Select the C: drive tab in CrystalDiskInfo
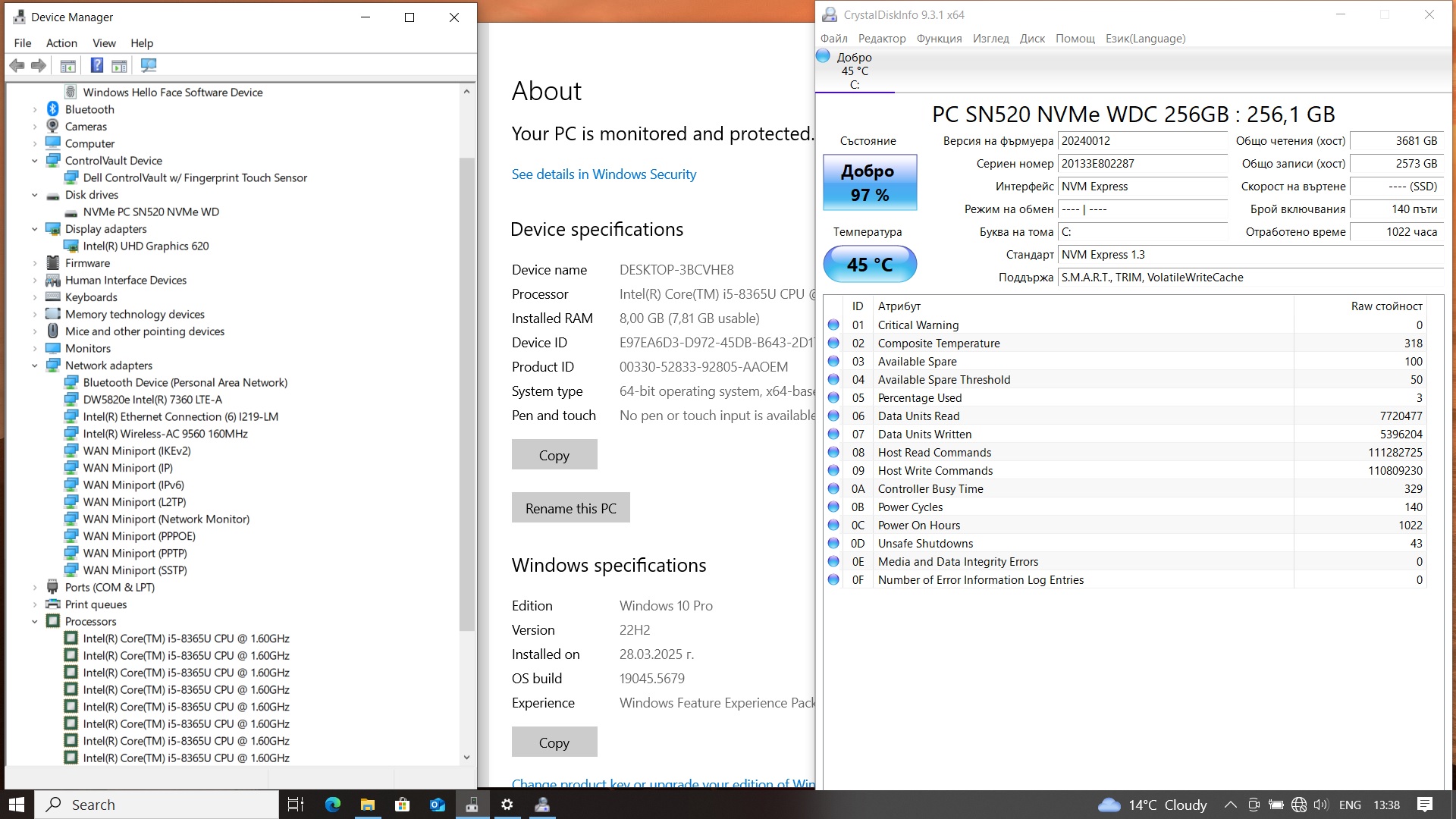The width and height of the screenshot is (1456, 819). click(855, 71)
